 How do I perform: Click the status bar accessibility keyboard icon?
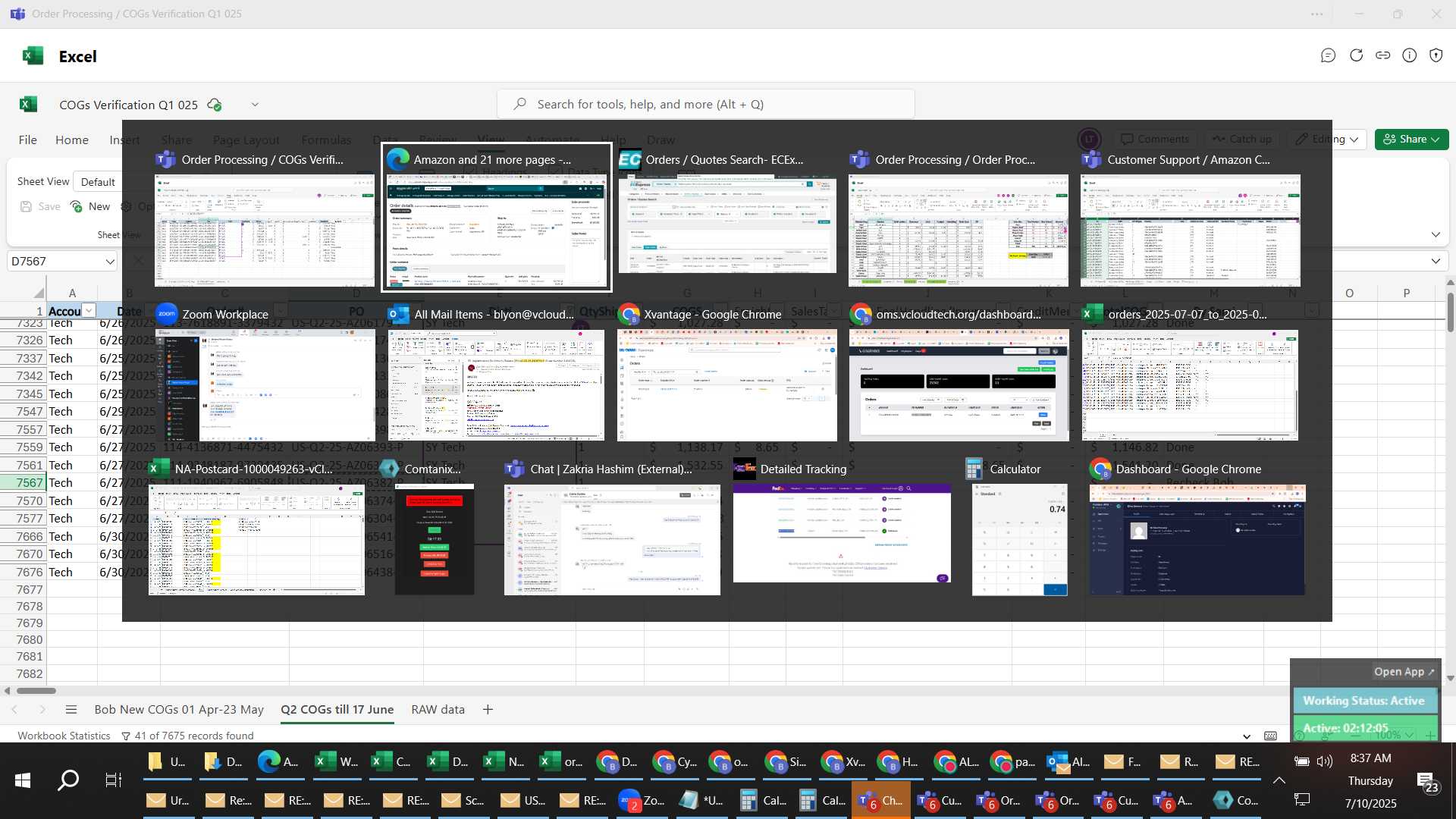[1270, 736]
